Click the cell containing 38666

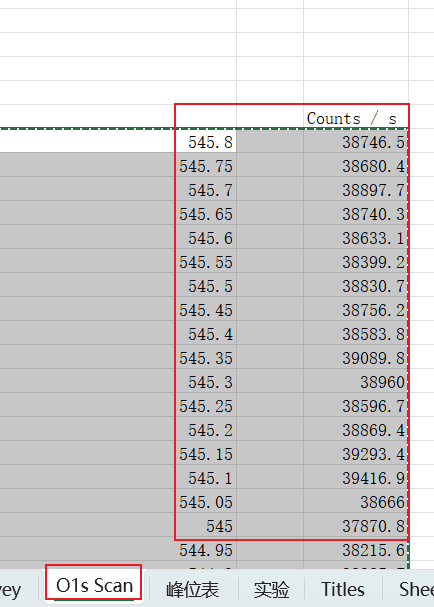[356, 502]
